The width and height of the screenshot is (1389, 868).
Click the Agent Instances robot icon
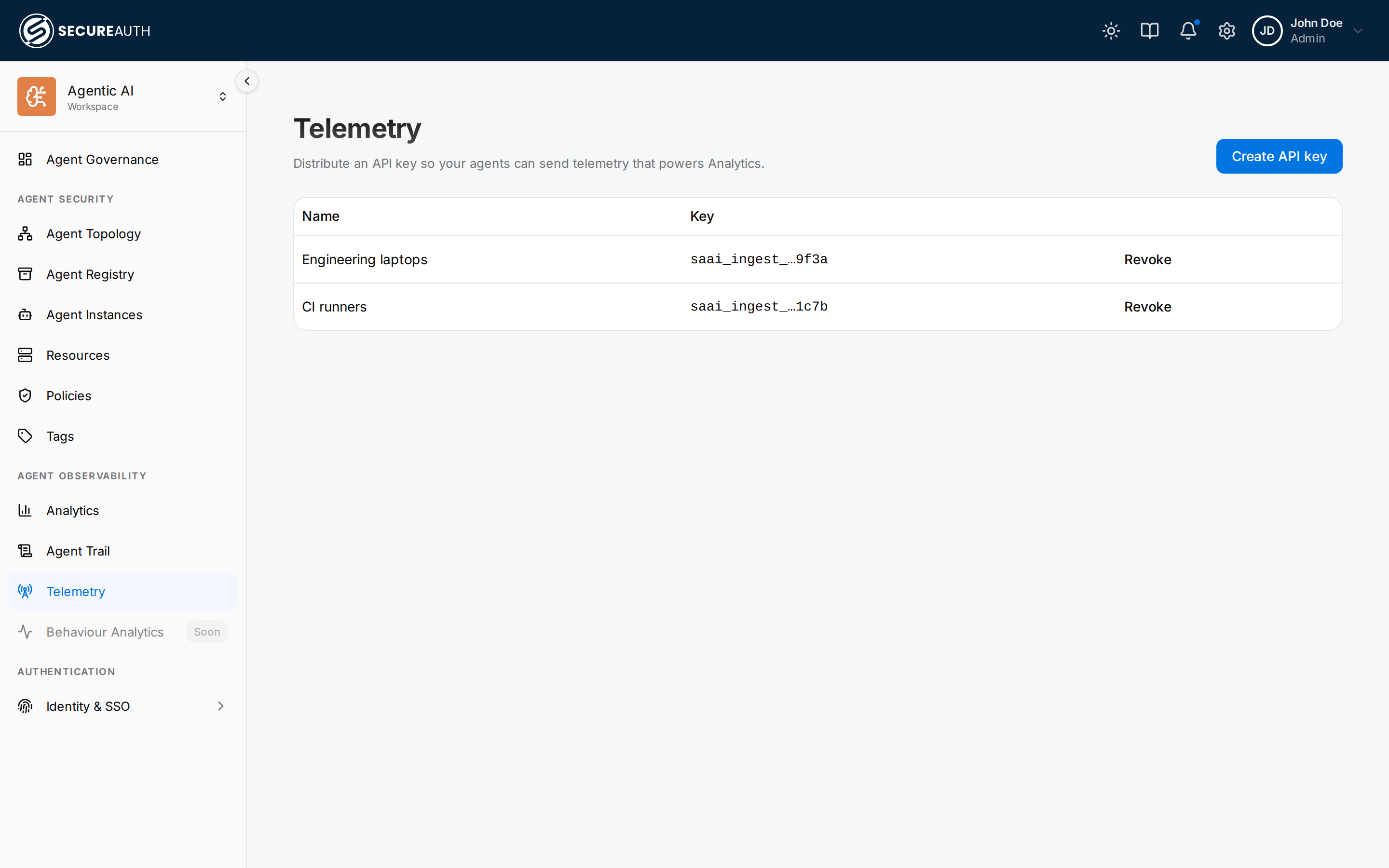point(25,314)
